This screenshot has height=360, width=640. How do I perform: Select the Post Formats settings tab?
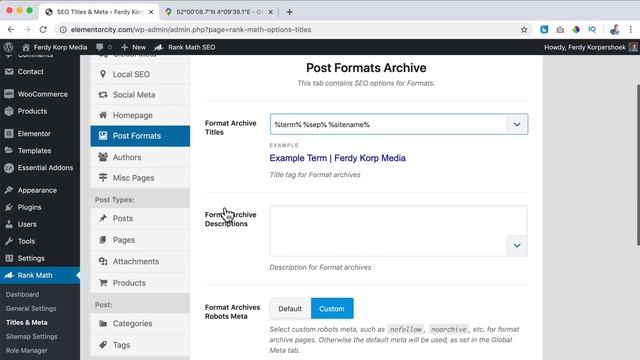point(140,136)
